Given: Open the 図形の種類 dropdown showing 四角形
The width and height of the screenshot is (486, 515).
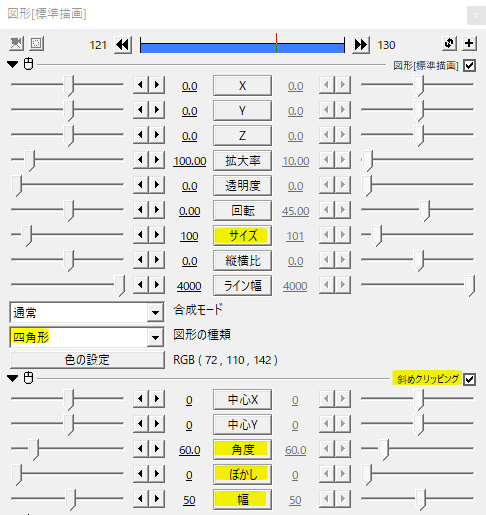Looking at the screenshot, I should [87, 337].
